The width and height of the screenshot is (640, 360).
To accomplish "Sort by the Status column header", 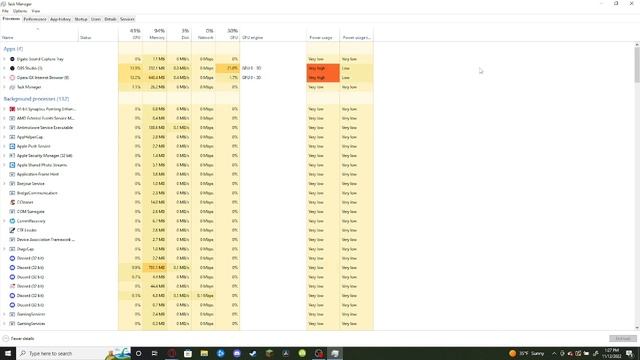I will tap(98, 34).
